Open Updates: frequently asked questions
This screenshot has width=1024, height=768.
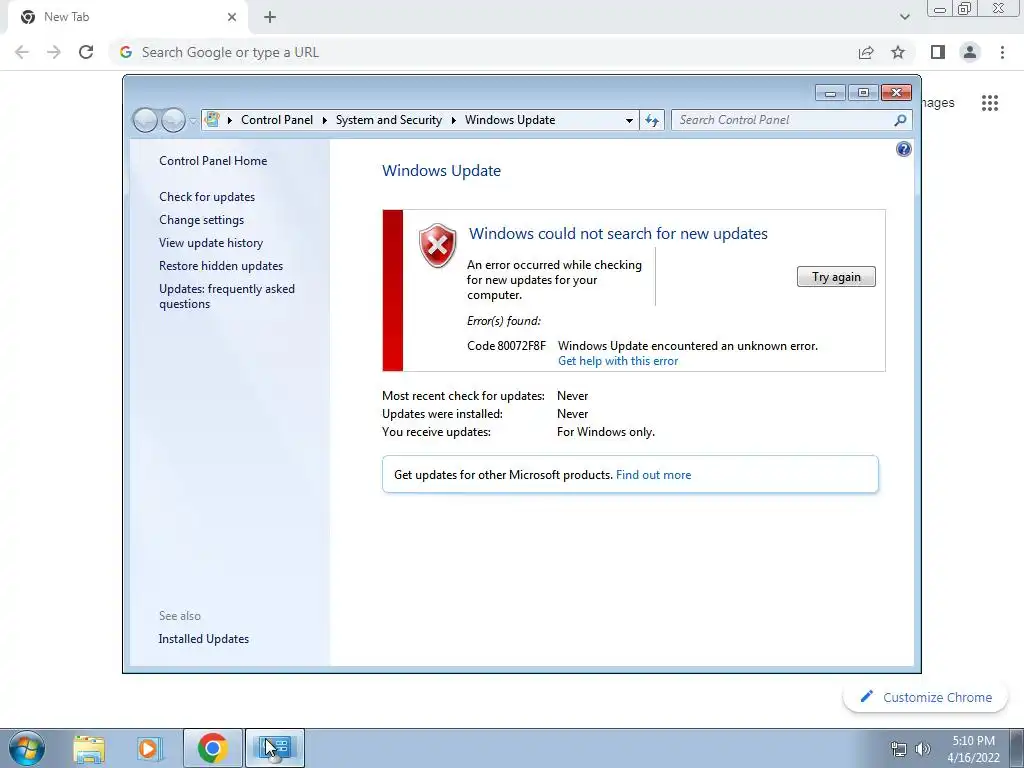[227, 296]
